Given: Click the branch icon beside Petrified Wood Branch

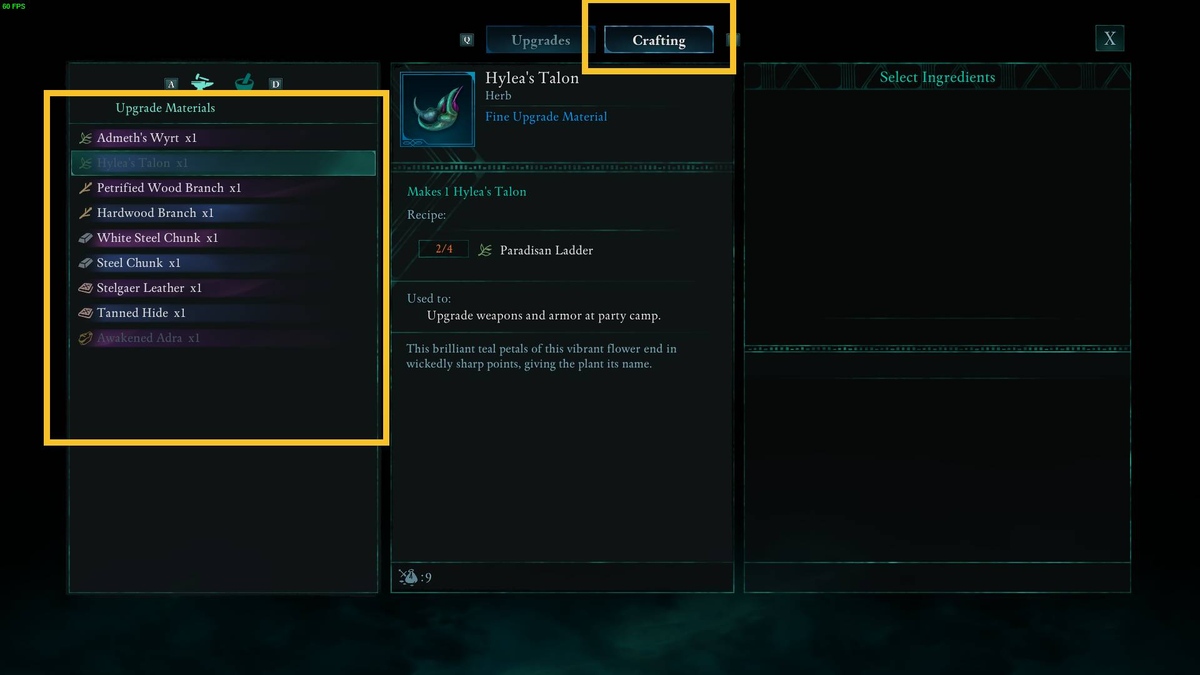Looking at the screenshot, I should (x=86, y=188).
